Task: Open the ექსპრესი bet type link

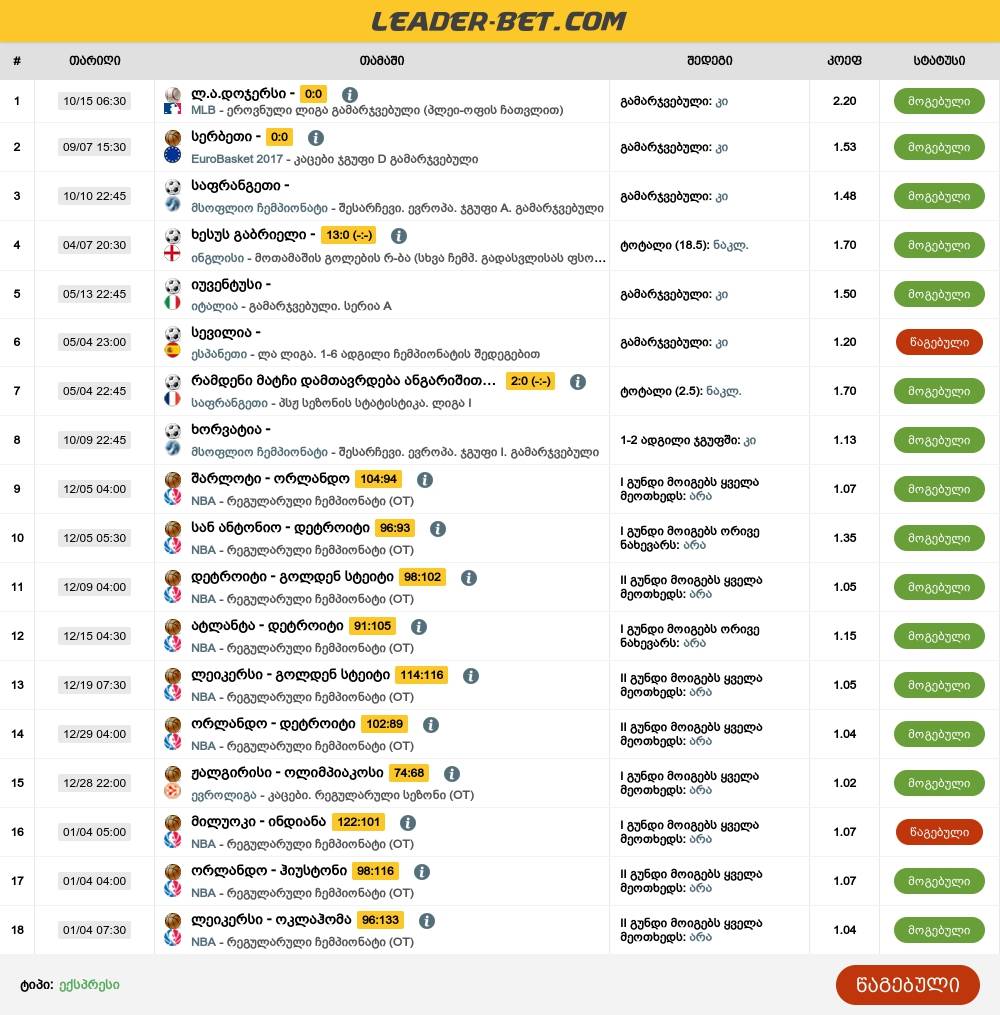Action: point(89,985)
